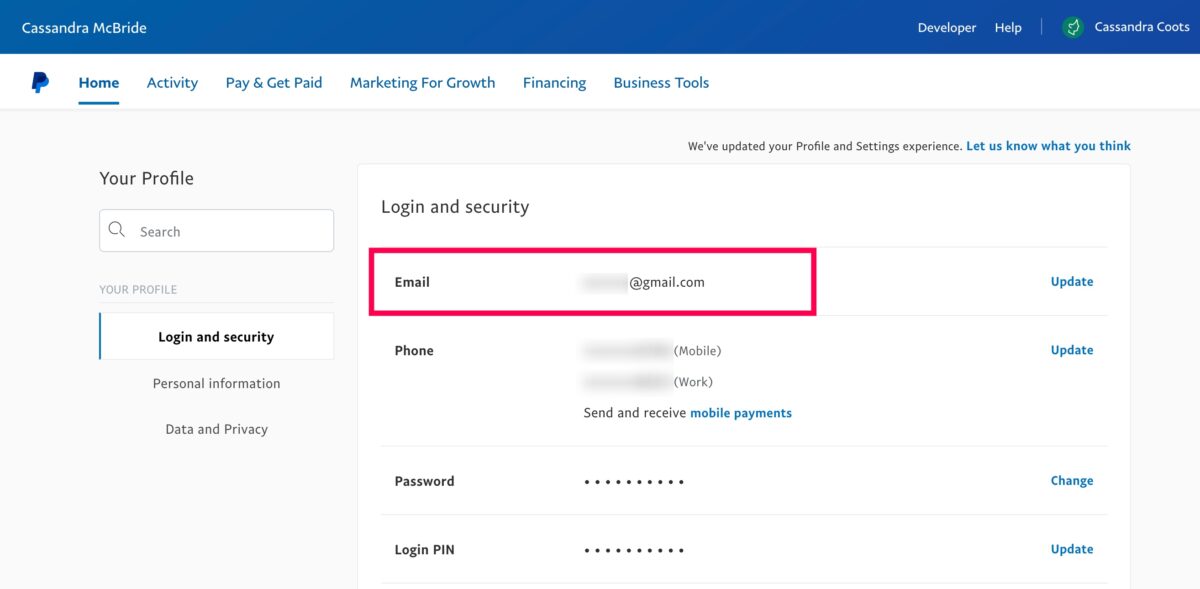Open the Help link
Image resolution: width=1200 pixels, height=589 pixels.
coord(1008,28)
